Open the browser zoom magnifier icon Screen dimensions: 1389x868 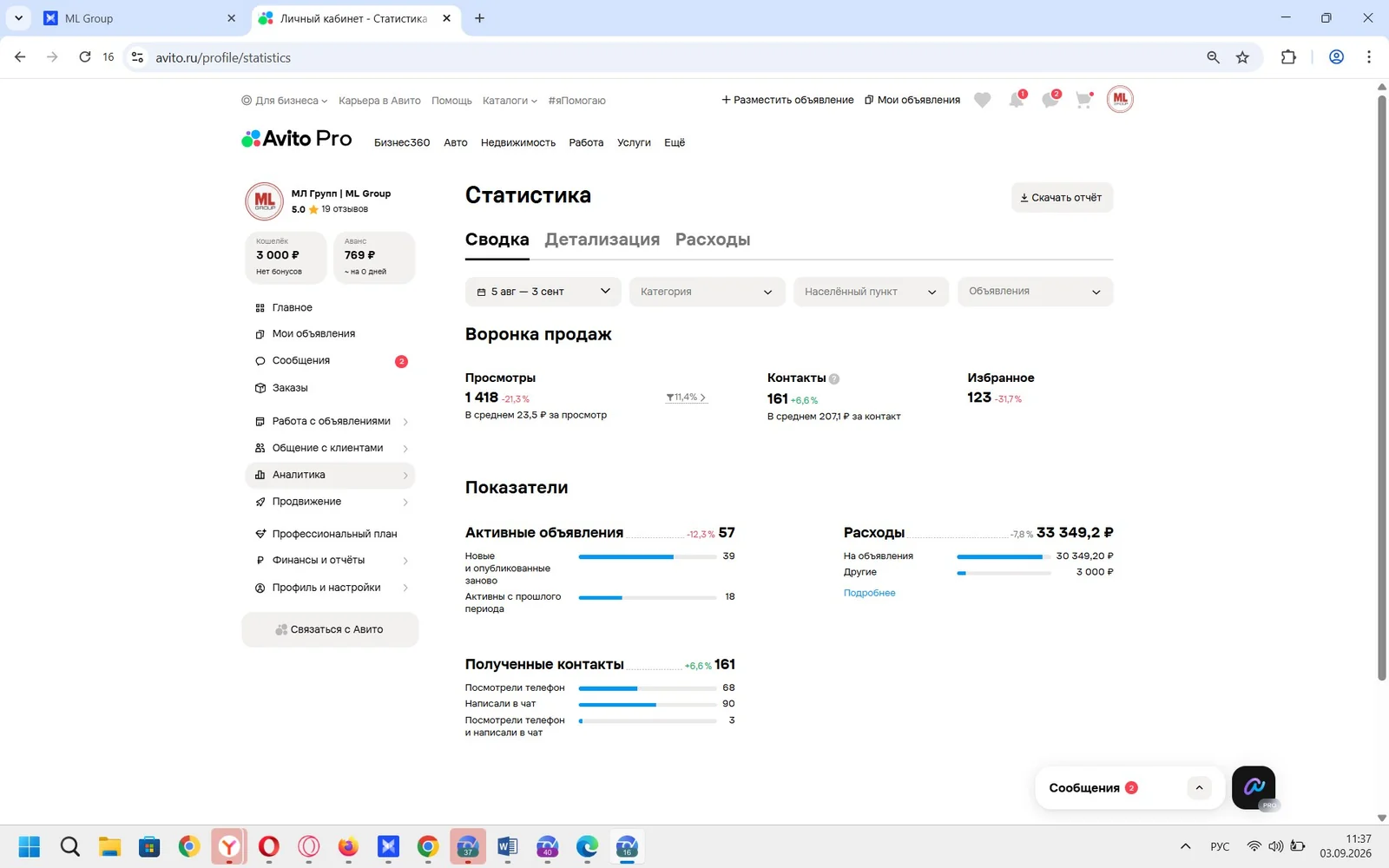pyautogui.click(x=1213, y=57)
